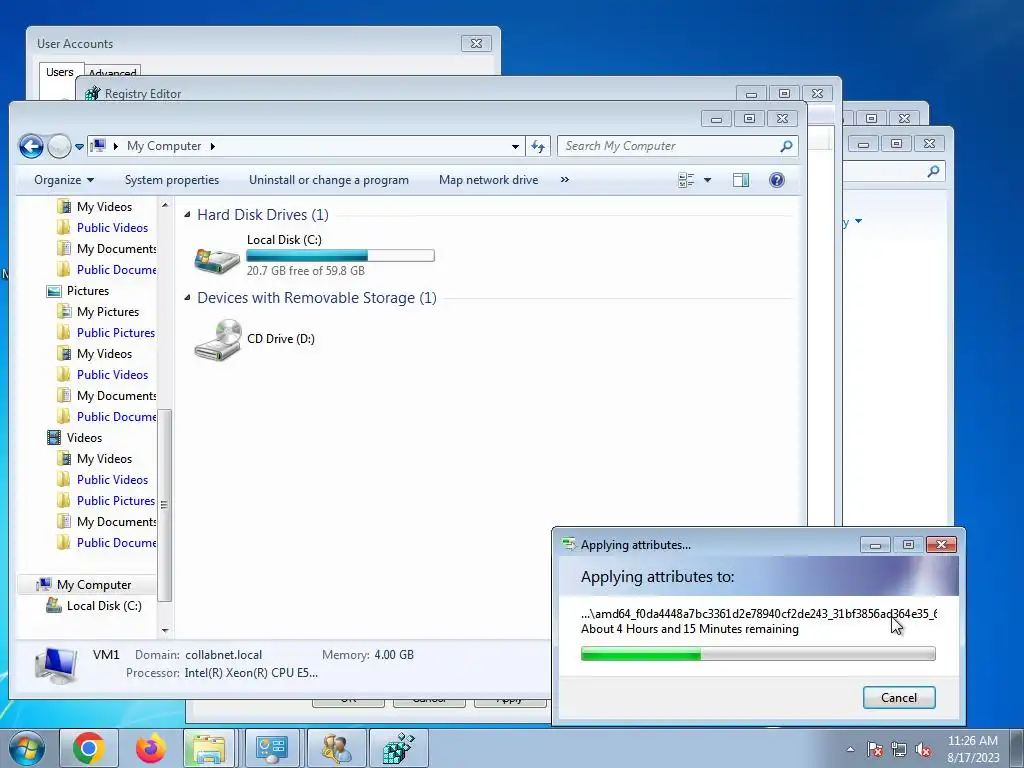Switch to Registry Editor taskbar button
The width and height of the screenshot is (1024, 768).
(x=399, y=748)
